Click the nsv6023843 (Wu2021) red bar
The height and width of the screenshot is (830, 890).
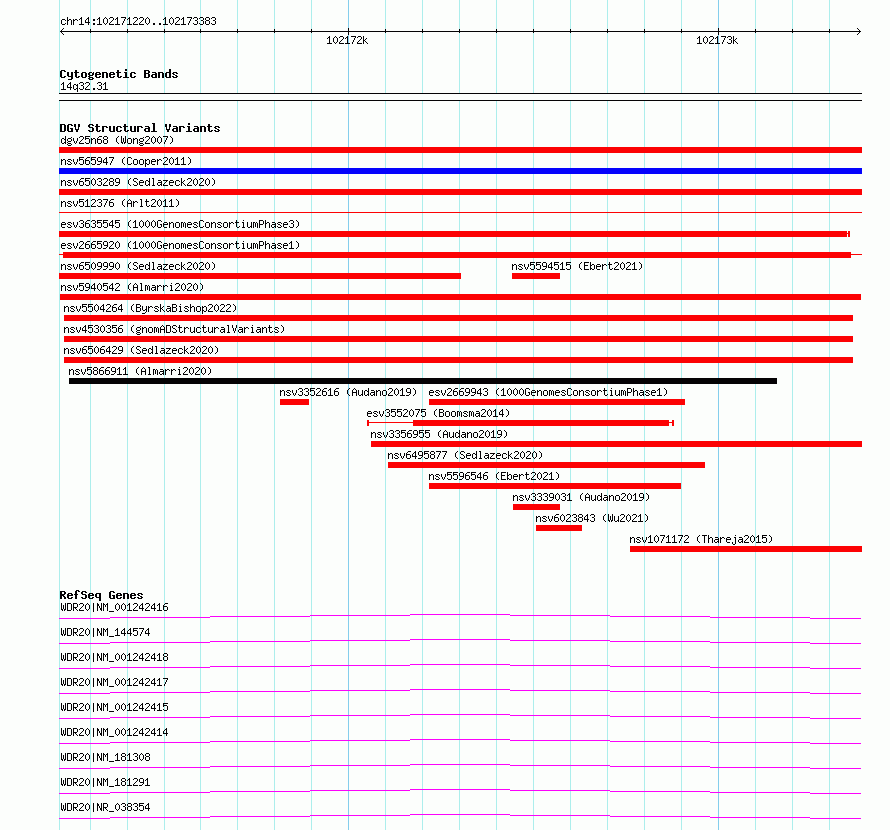559,528
